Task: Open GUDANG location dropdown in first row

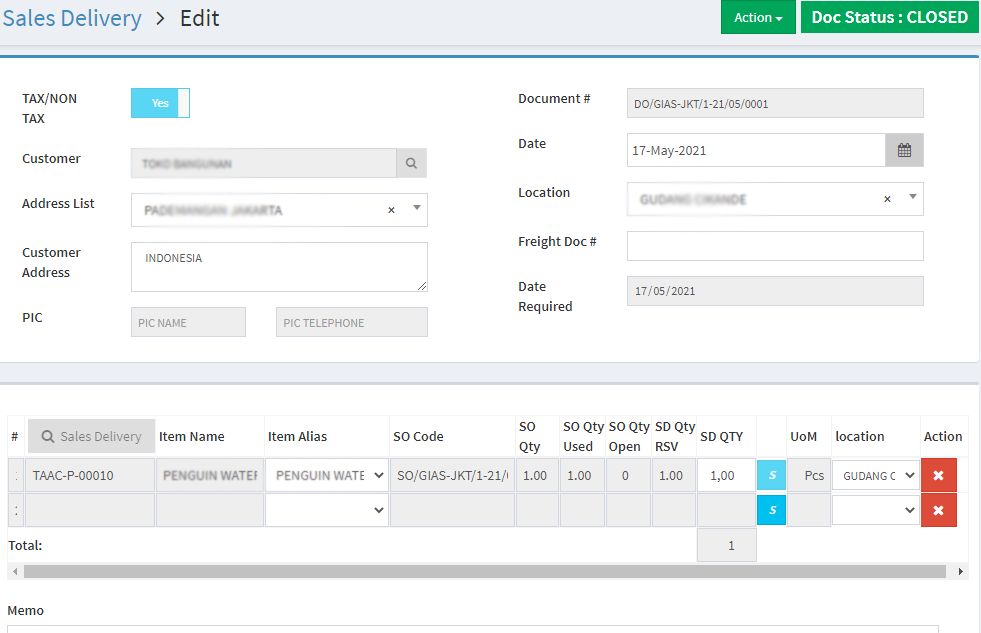Action: [x=876, y=475]
